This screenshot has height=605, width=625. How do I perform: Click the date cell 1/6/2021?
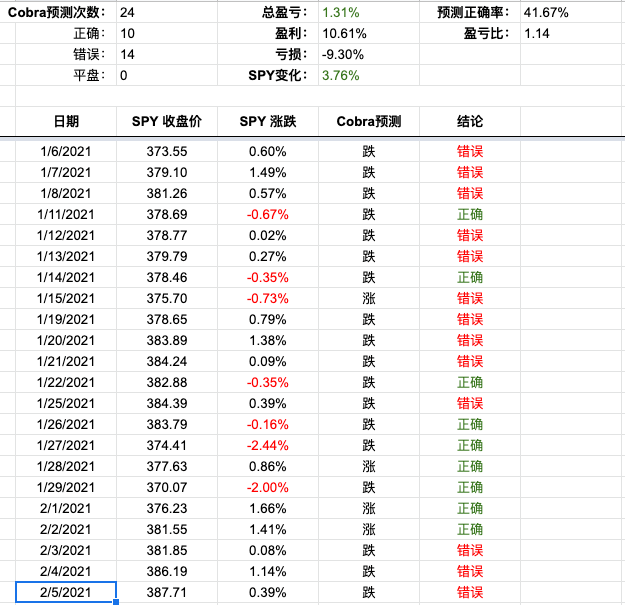pos(66,151)
